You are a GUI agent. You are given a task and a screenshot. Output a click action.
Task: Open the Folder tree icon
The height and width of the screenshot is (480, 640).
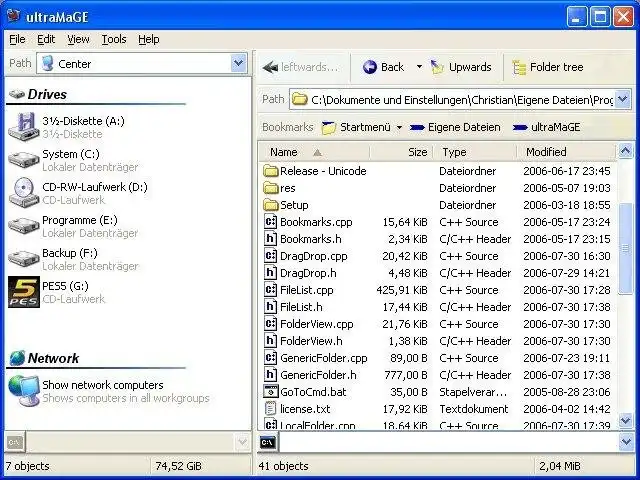(x=519, y=67)
